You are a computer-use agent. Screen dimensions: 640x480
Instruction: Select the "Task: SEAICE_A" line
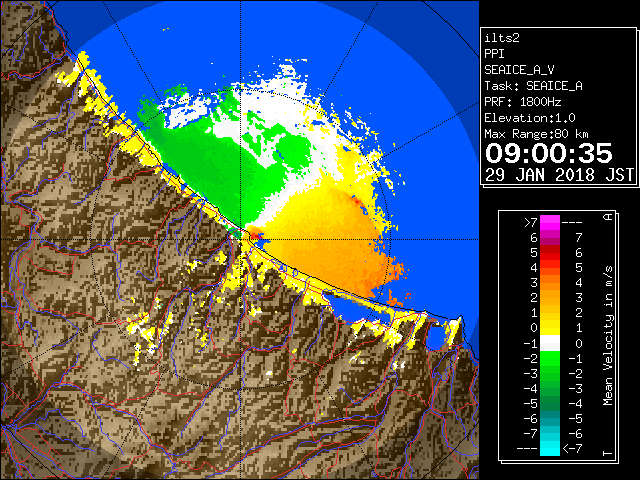(x=533, y=86)
